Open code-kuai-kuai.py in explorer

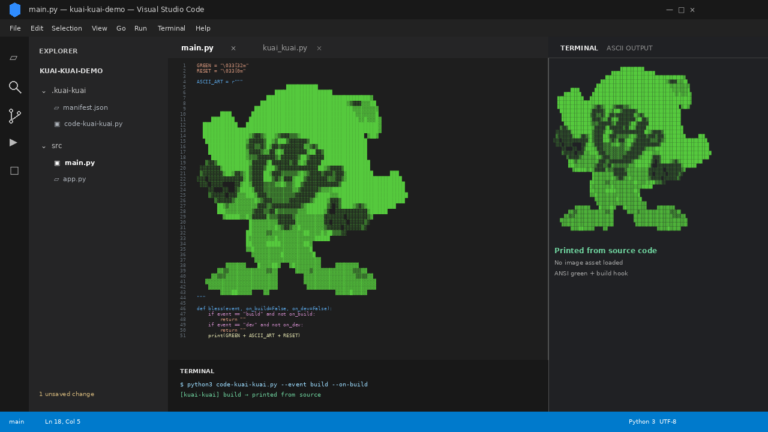click(x=93, y=123)
